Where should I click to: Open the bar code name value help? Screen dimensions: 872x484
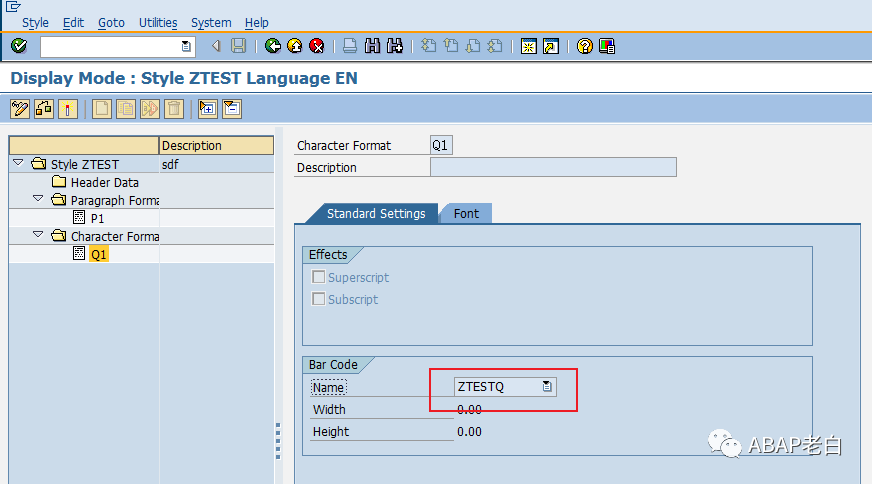pos(547,387)
